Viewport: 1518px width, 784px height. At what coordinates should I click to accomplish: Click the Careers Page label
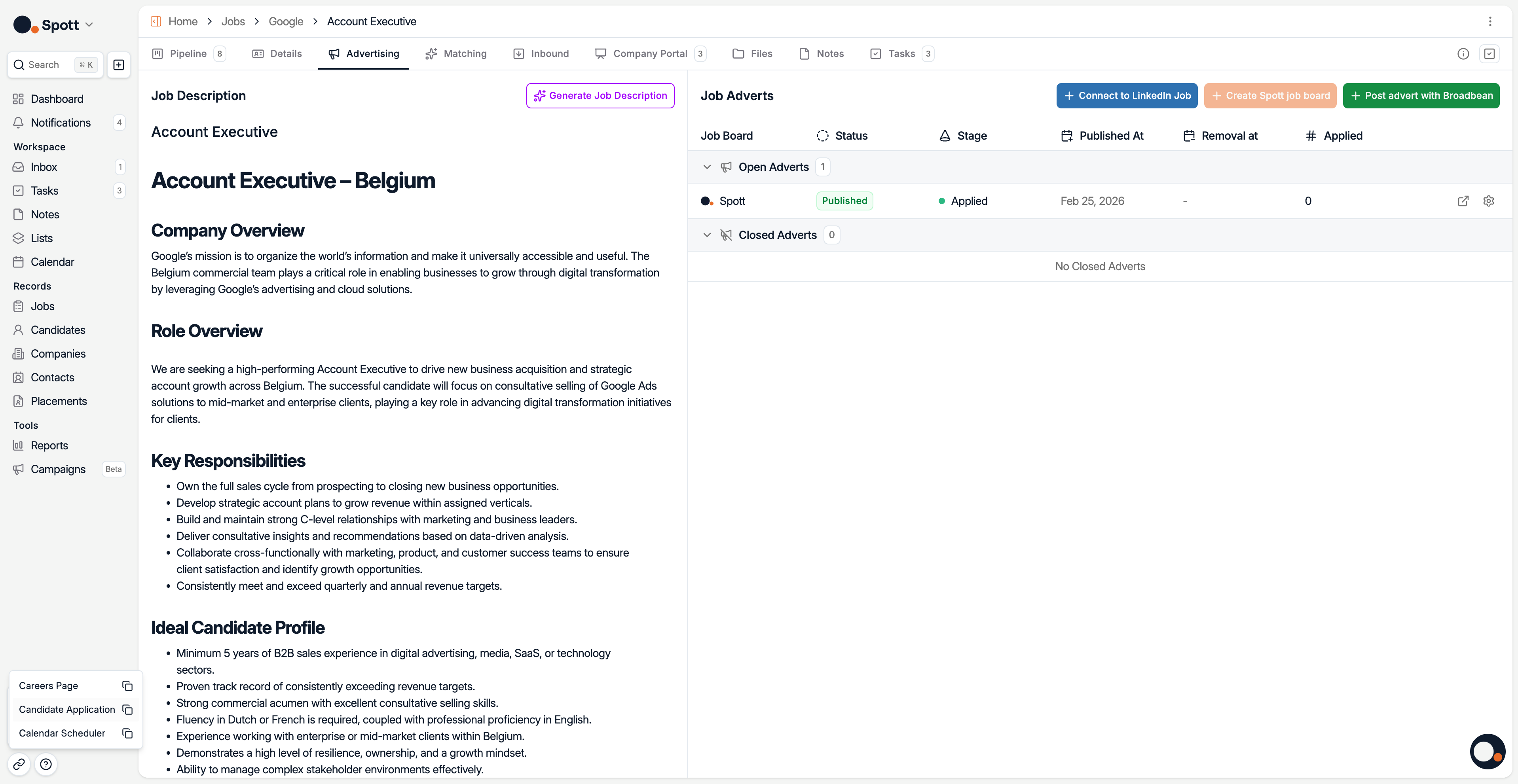pyautogui.click(x=48, y=686)
